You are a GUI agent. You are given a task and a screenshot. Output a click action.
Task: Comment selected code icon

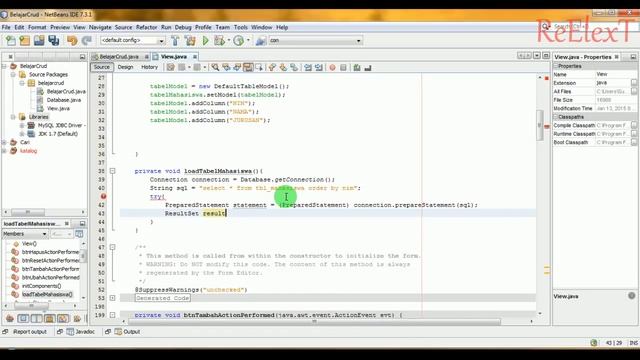click(x=357, y=67)
